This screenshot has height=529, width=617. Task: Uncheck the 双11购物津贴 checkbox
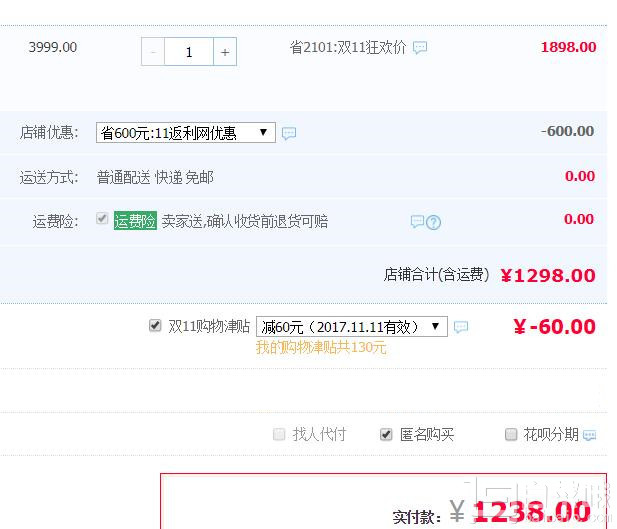pyautogui.click(x=155, y=326)
